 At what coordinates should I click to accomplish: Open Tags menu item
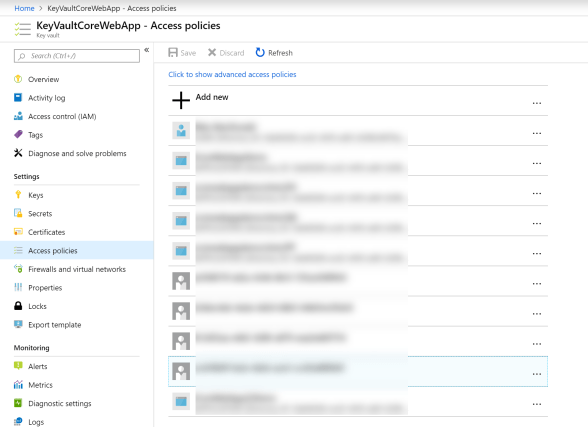pos(36,135)
